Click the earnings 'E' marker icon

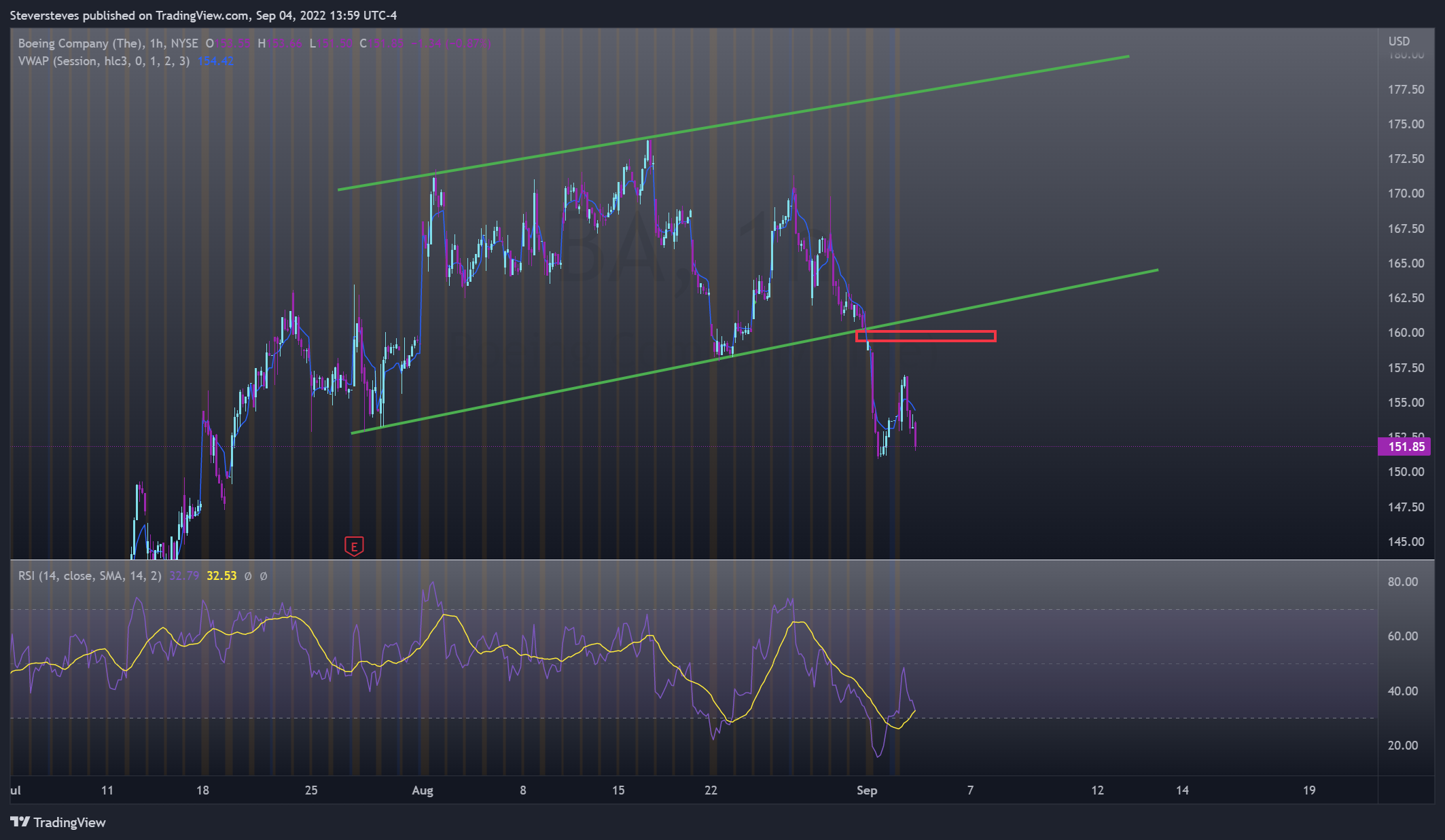click(x=354, y=546)
